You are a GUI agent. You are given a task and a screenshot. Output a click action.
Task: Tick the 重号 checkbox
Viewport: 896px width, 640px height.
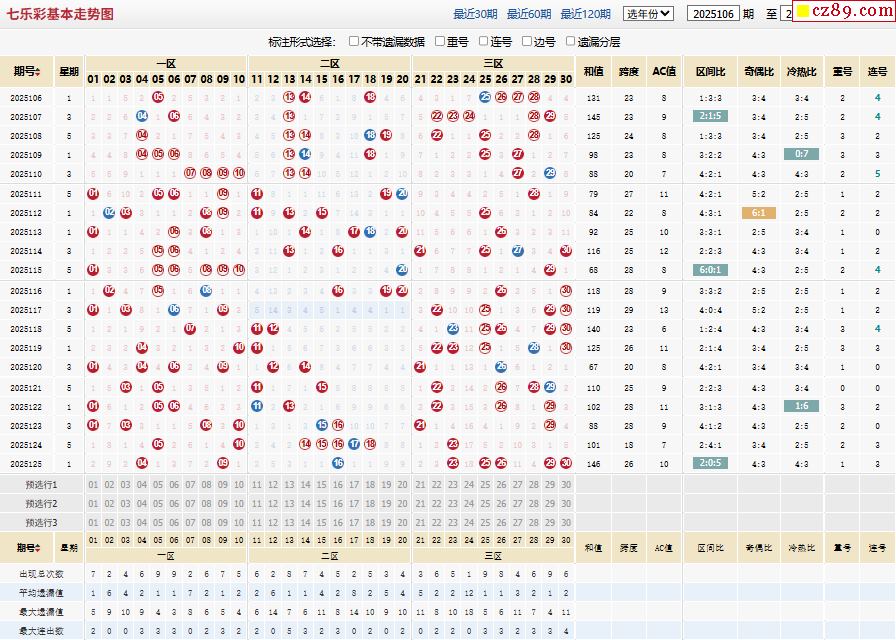440,42
